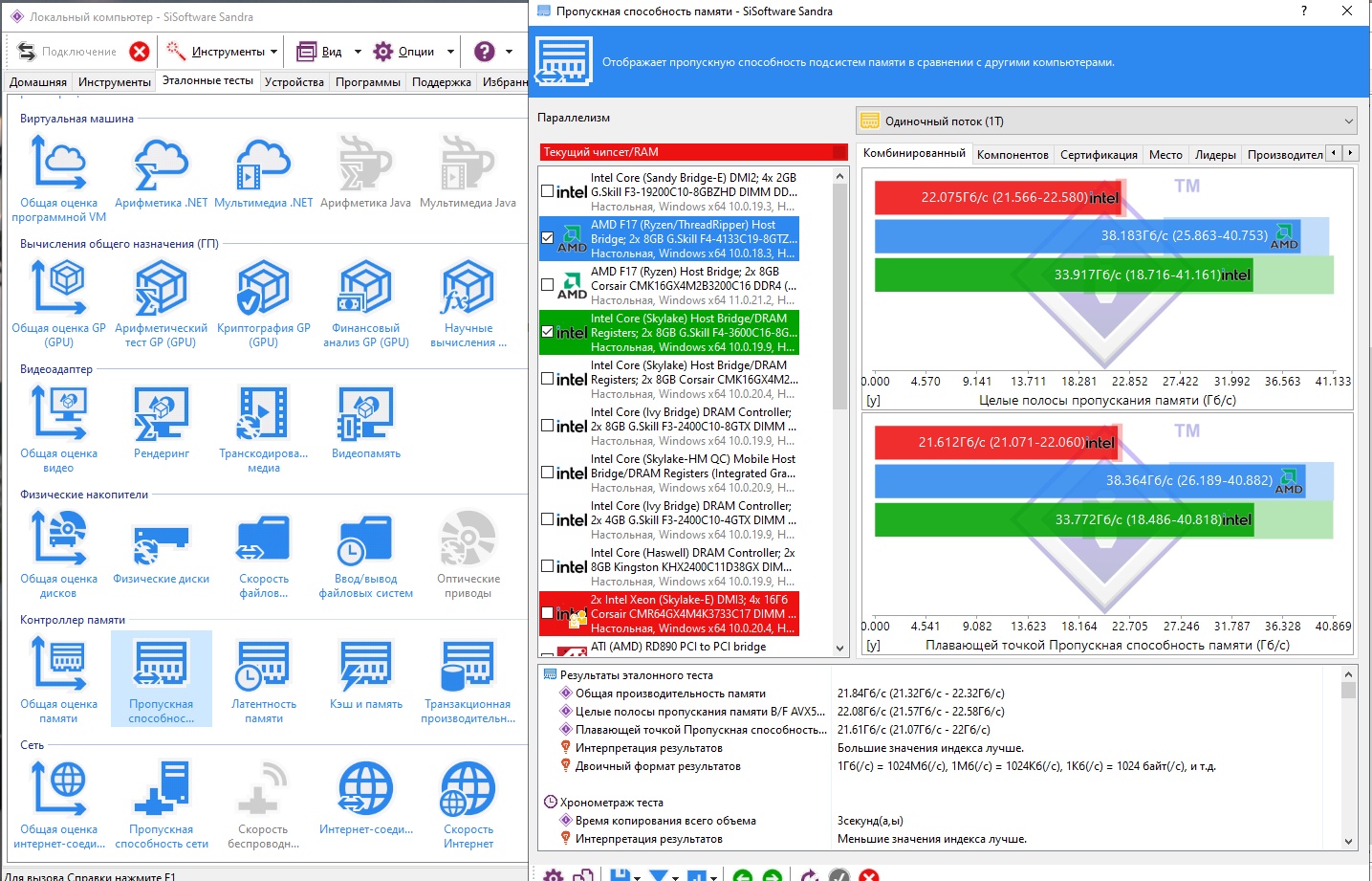Select the Общая производительность памяти result row
Screen dimensions: 1372x881
point(670,694)
